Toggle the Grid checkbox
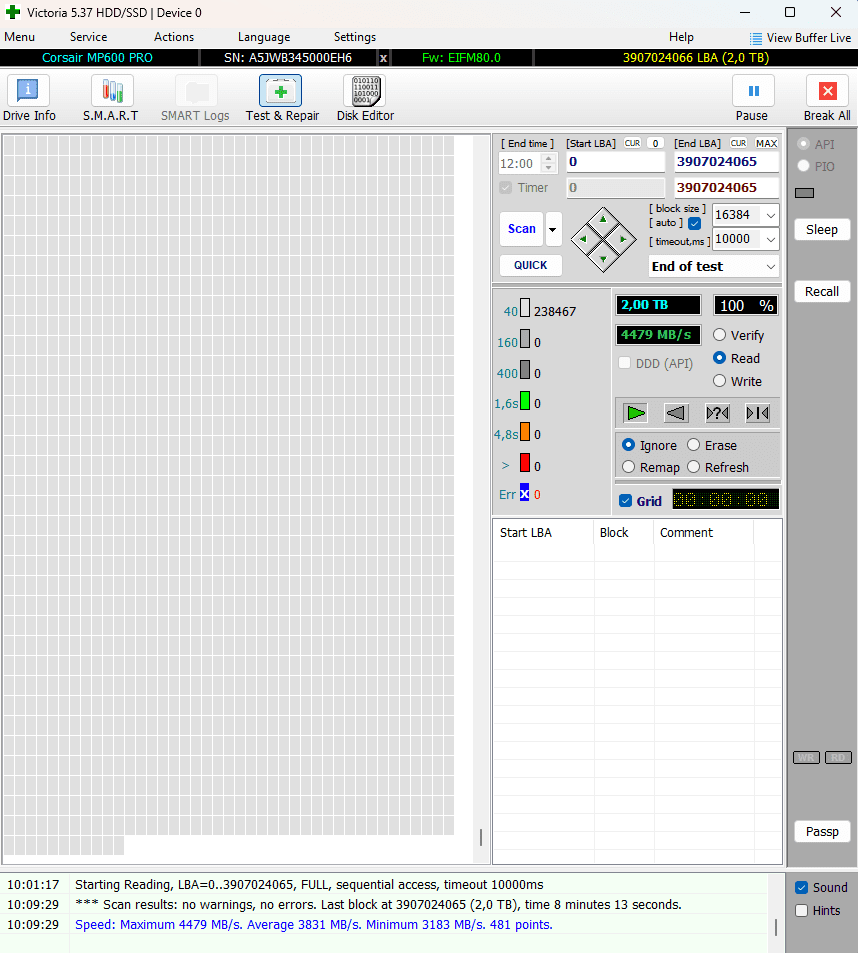Screen dimensions: 858x953 click(x=625, y=501)
